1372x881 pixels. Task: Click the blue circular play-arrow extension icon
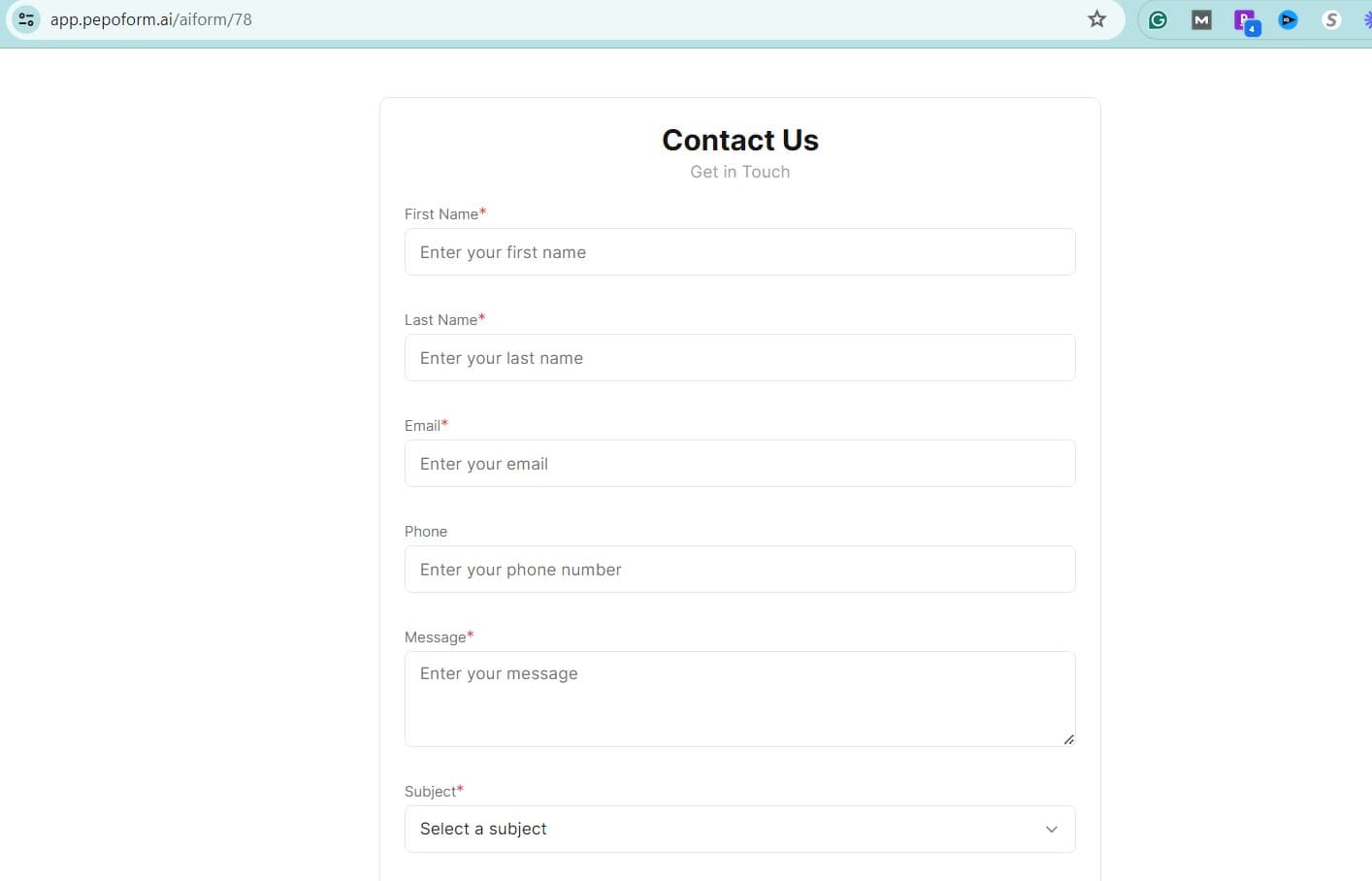pos(1289,19)
